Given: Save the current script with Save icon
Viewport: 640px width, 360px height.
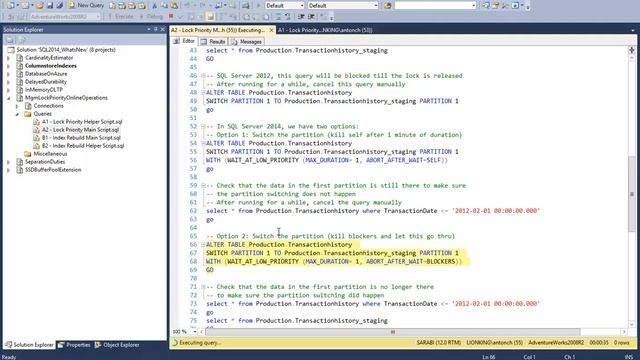Looking at the screenshot, I should (x=50, y=6).
